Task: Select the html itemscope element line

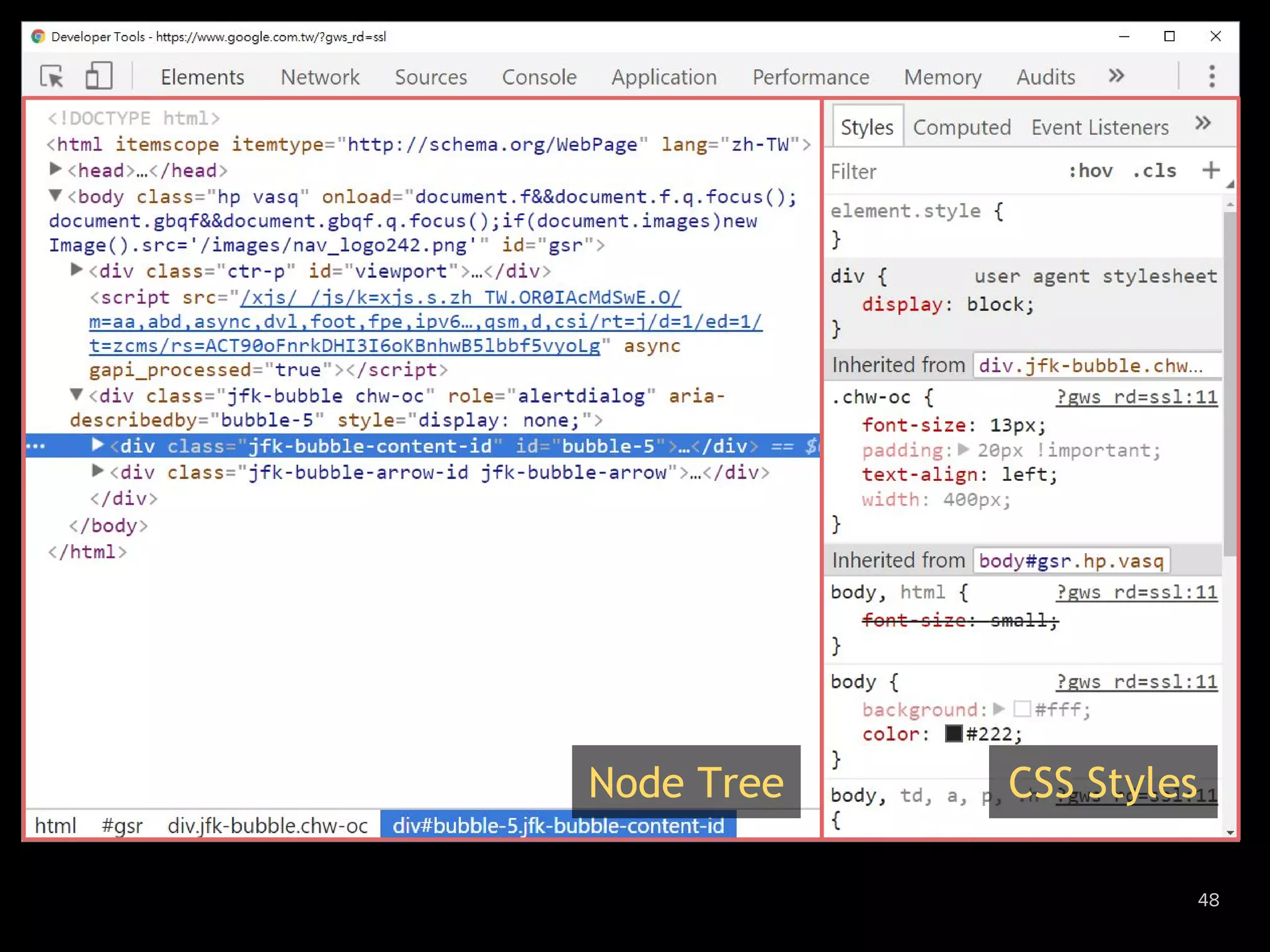Action: point(429,144)
